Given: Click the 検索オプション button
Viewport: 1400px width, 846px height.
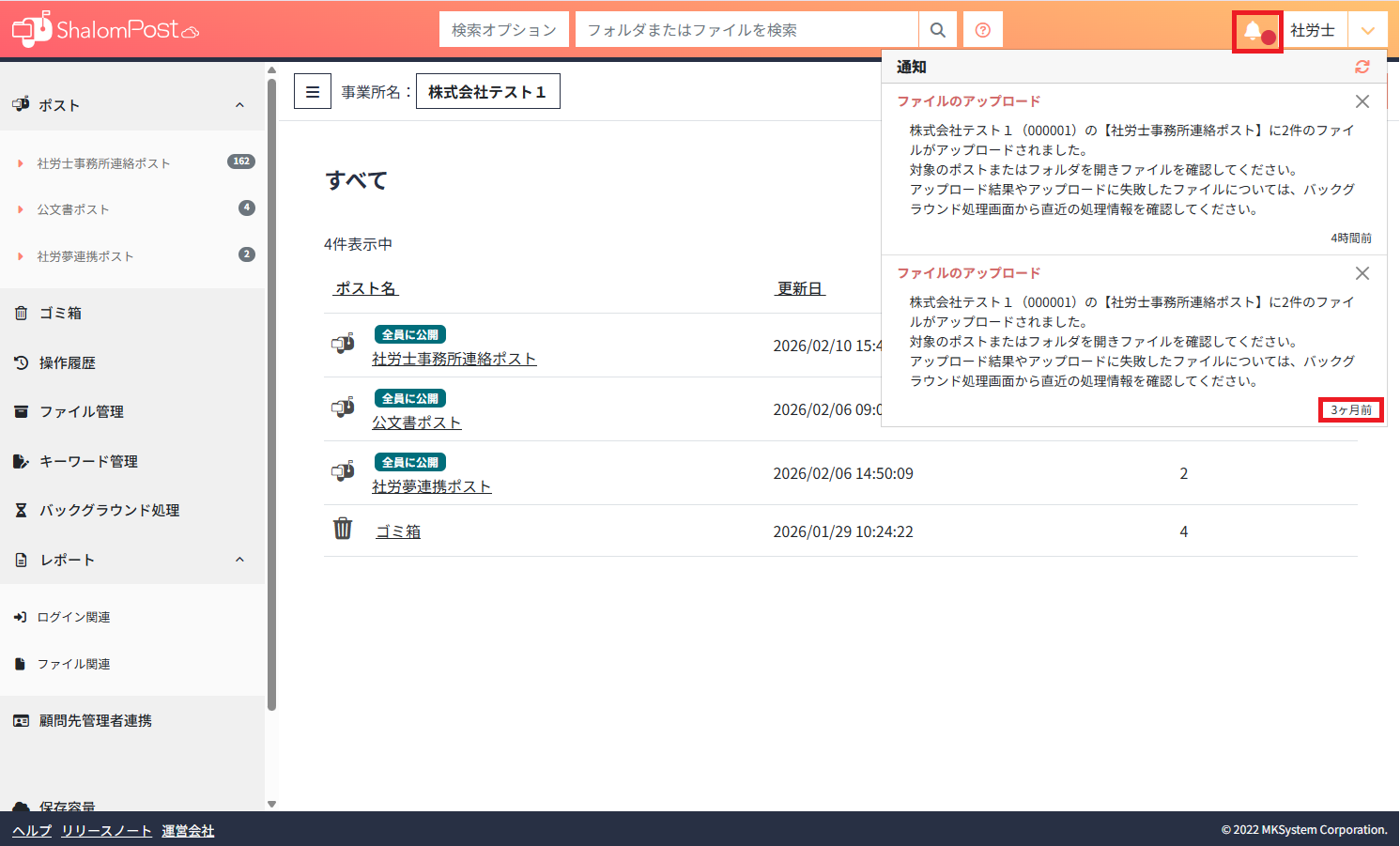Looking at the screenshot, I should pyautogui.click(x=503, y=30).
